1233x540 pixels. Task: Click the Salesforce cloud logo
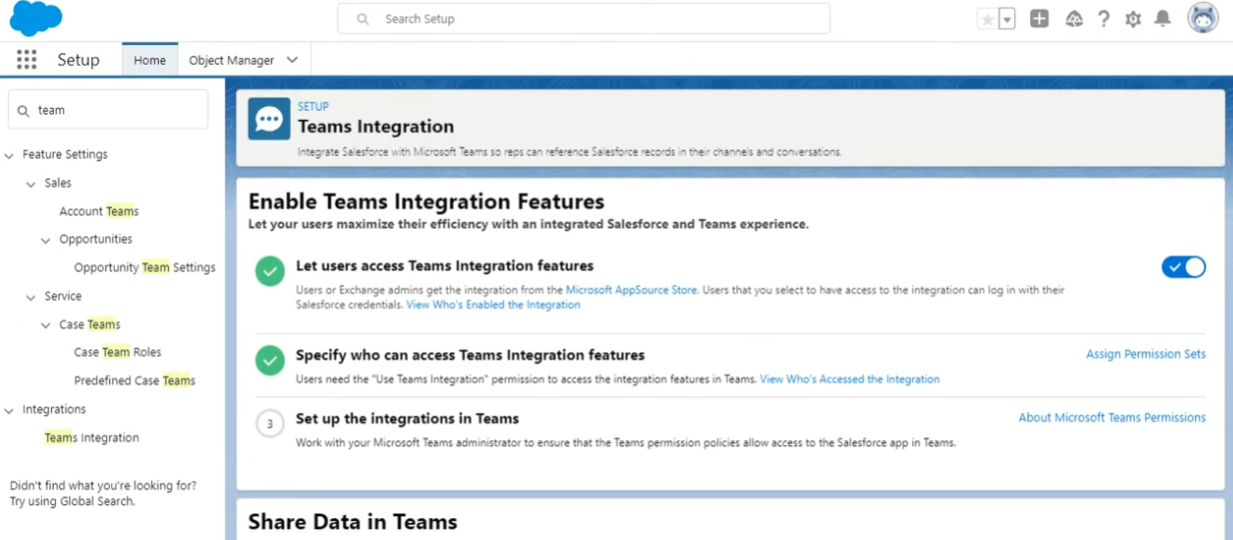[x=36, y=18]
